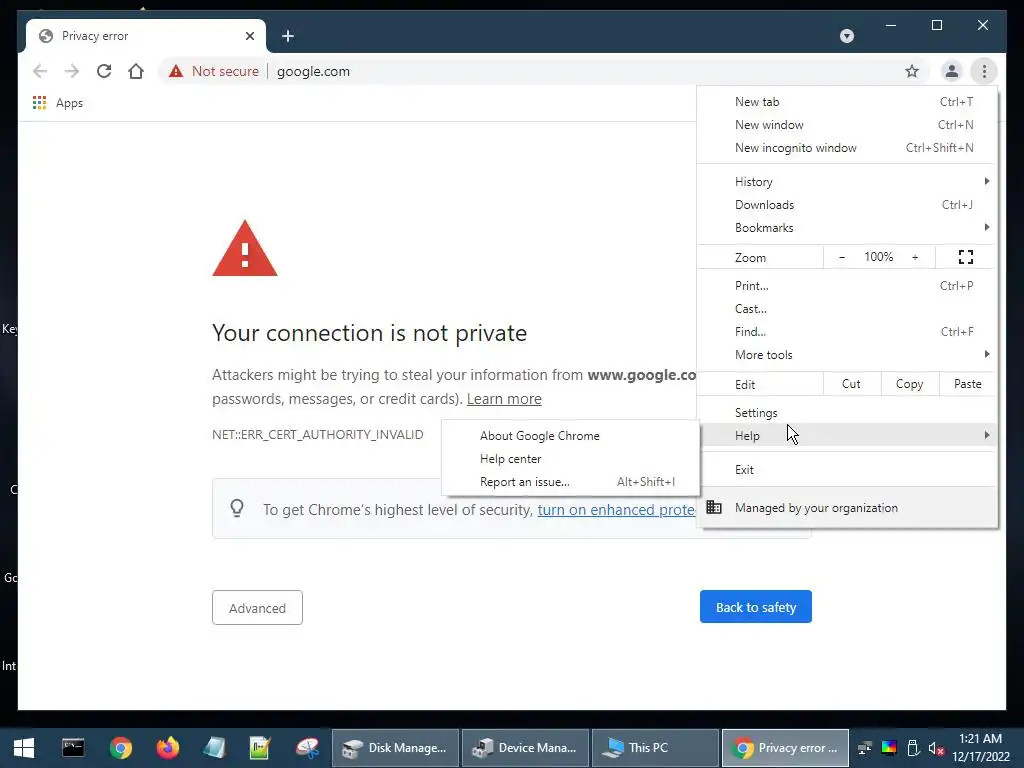
Task: Choose Find in Chrome menu
Action: point(847,331)
